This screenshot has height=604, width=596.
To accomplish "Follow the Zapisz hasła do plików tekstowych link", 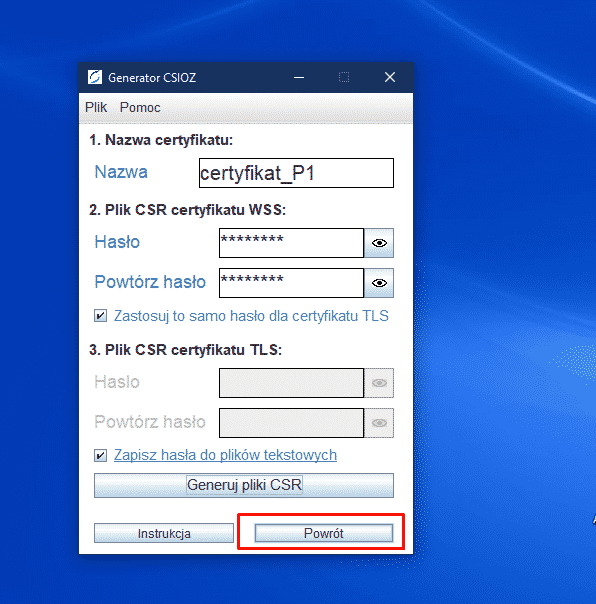I will pyautogui.click(x=225, y=455).
